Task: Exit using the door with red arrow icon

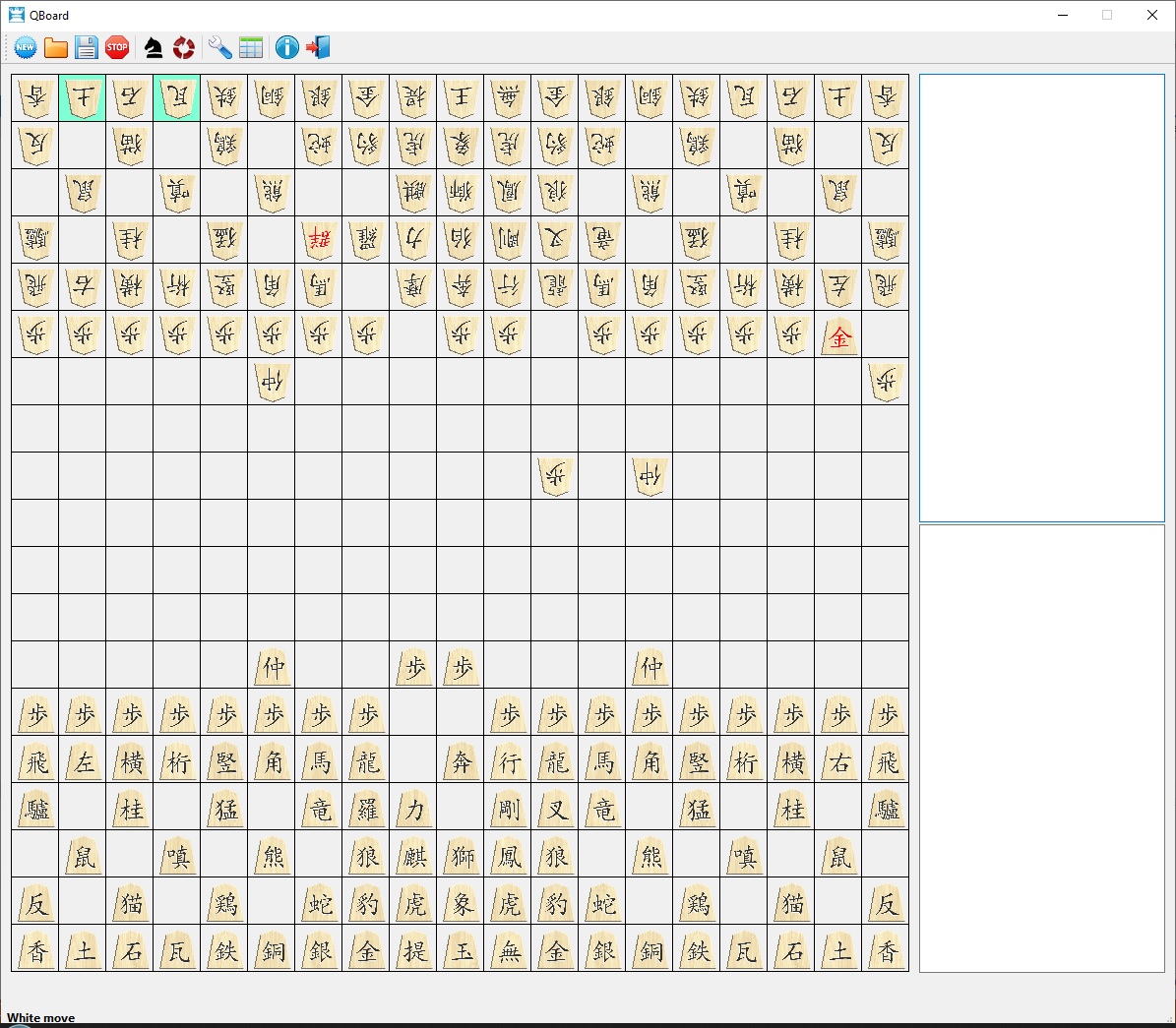Action: click(317, 47)
